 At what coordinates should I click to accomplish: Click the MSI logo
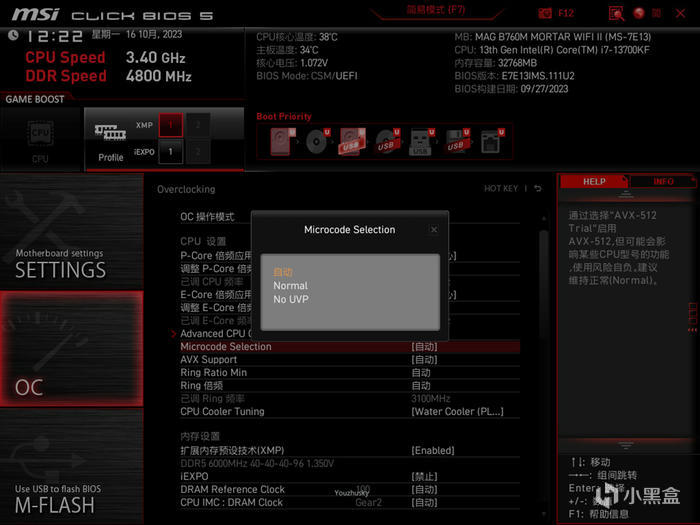tap(35, 14)
